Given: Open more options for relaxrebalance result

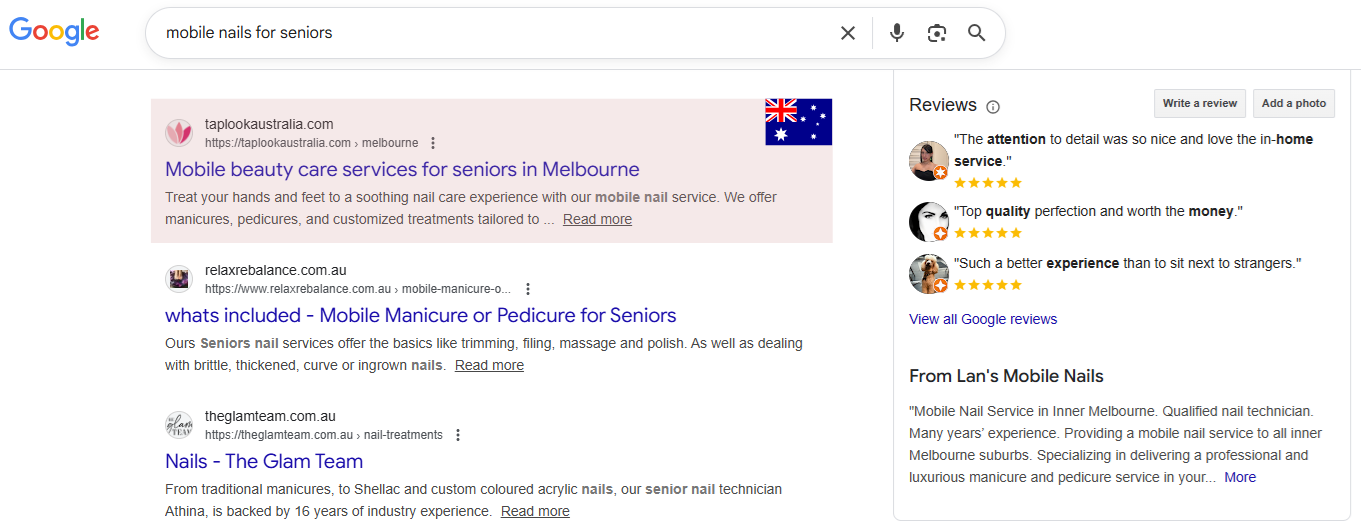Looking at the screenshot, I should coord(528,289).
